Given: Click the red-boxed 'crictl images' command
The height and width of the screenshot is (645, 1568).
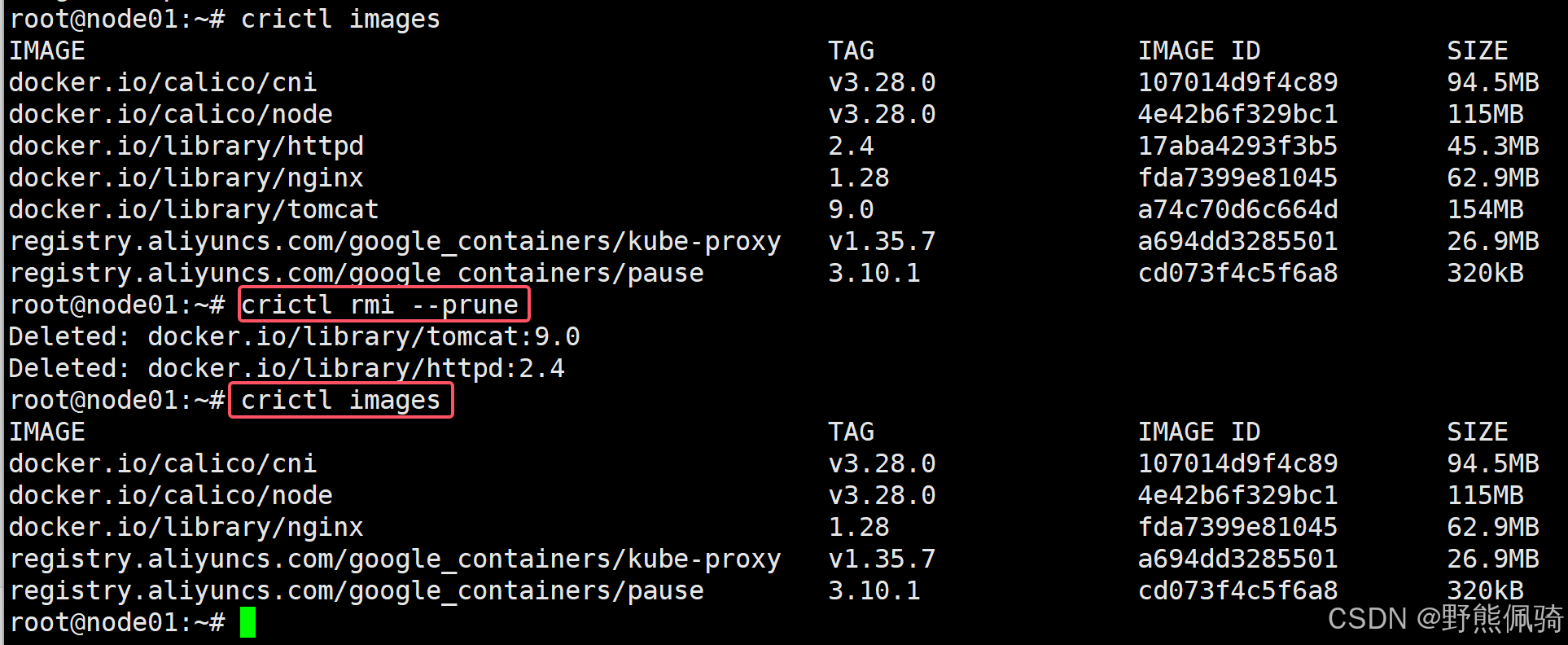Looking at the screenshot, I should [341, 400].
